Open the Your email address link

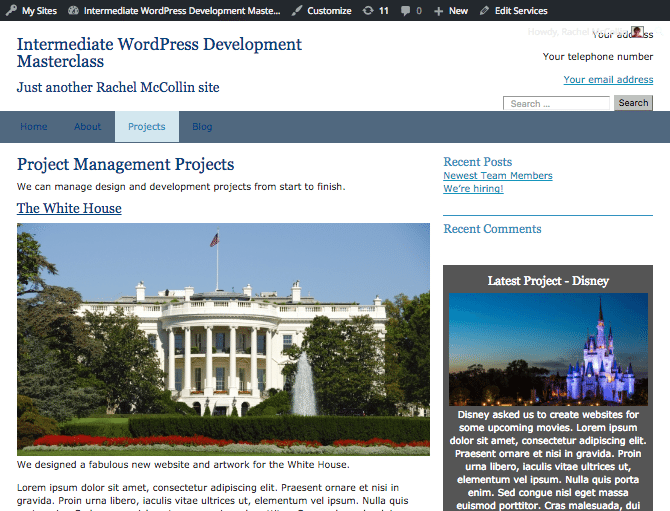(x=608, y=80)
